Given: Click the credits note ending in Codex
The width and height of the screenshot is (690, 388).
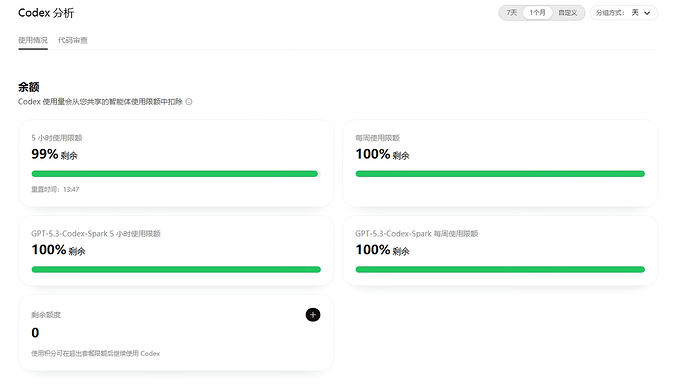Looking at the screenshot, I should pos(95,353).
